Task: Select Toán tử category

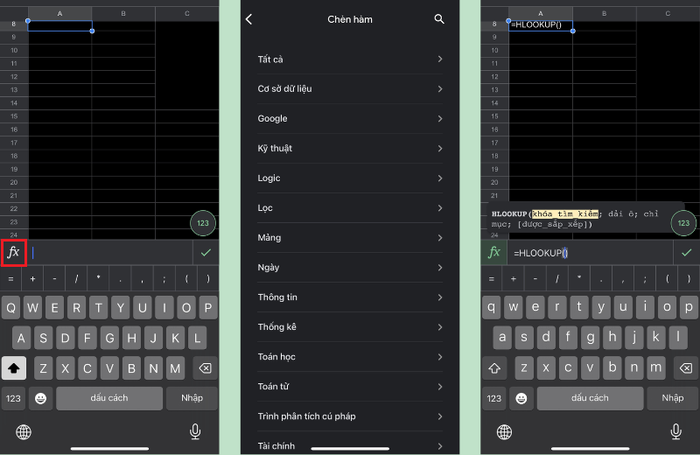Action: pyautogui.click(x=350, y=387)
